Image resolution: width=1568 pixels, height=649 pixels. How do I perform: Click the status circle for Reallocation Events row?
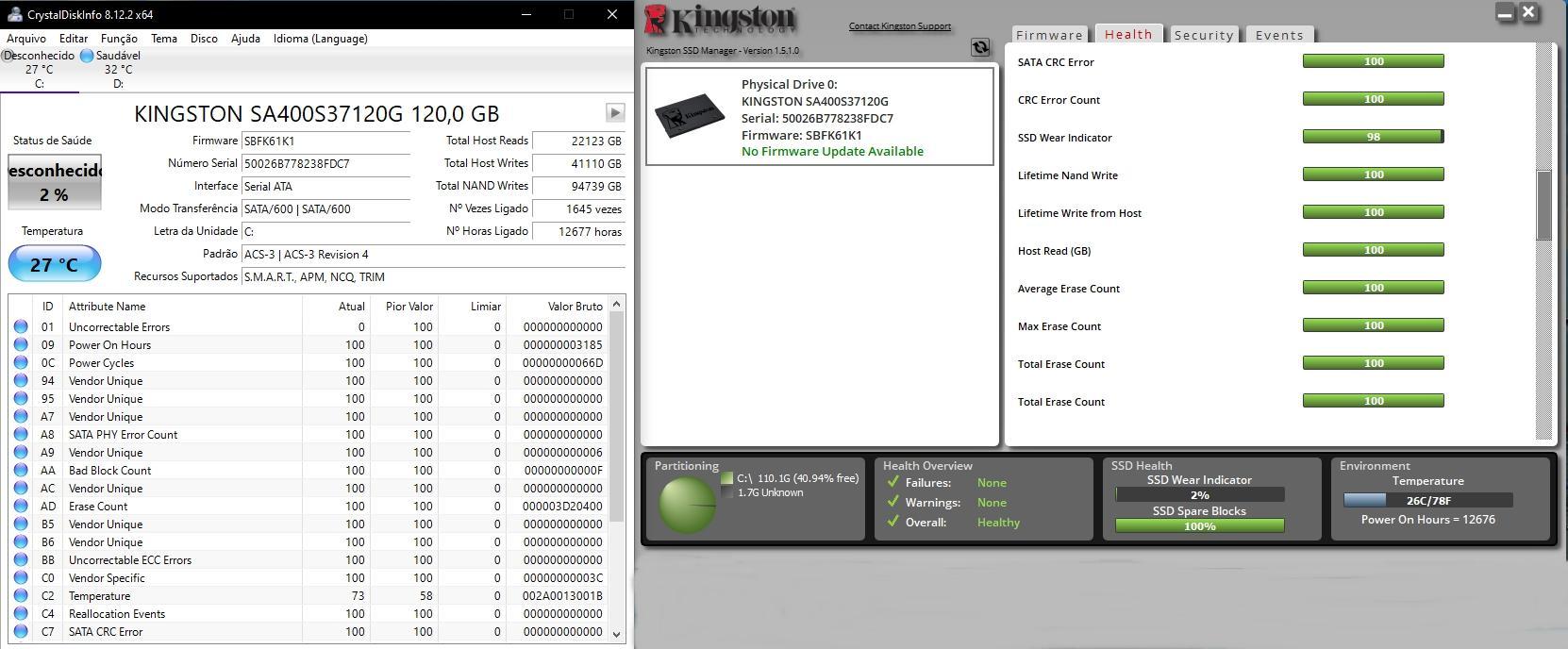click(x=21, y=613)
